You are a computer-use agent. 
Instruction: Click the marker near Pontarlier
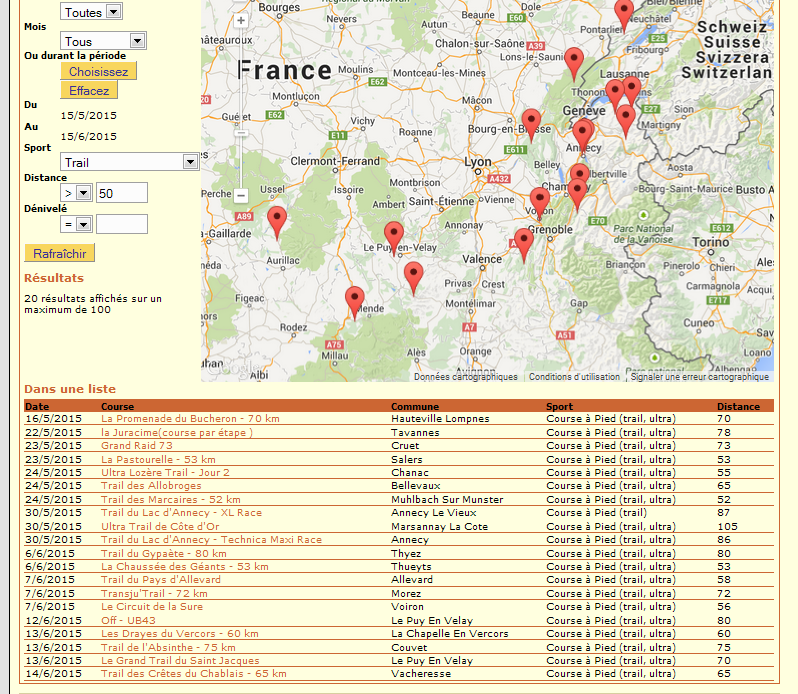(x=624, y=14)
